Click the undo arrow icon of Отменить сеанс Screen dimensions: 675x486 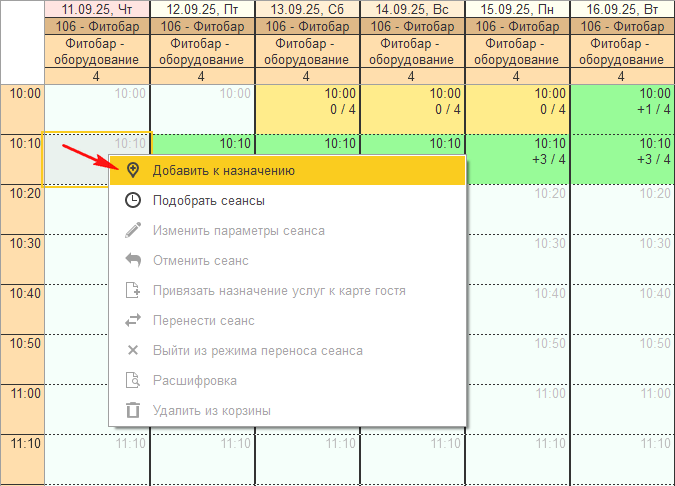(x=133, y=260)
